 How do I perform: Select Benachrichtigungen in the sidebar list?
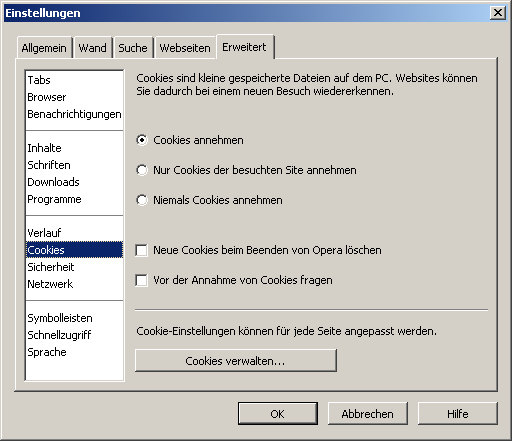[x=74, y=114]
